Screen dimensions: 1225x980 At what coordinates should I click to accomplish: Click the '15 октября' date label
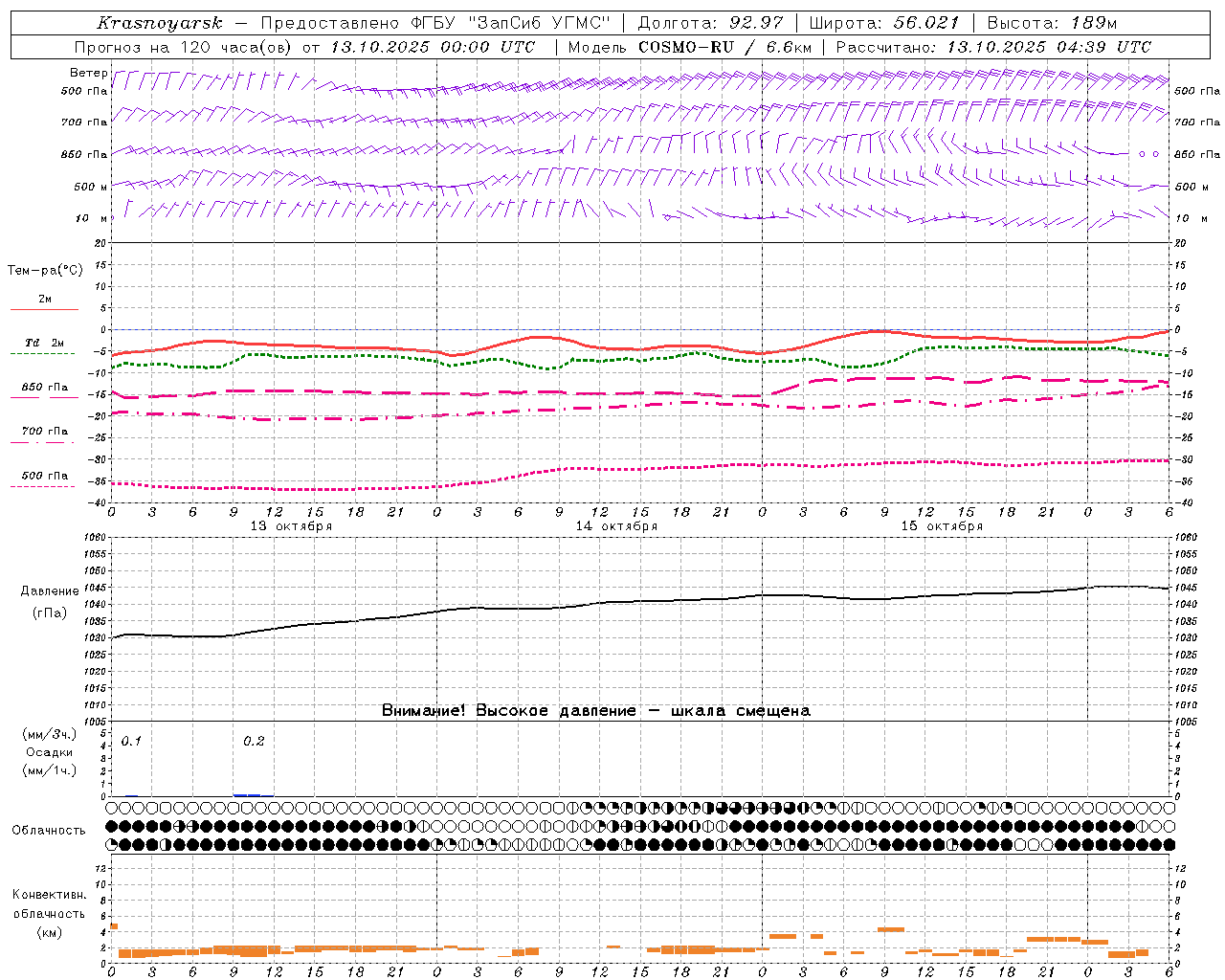(942, 526)
